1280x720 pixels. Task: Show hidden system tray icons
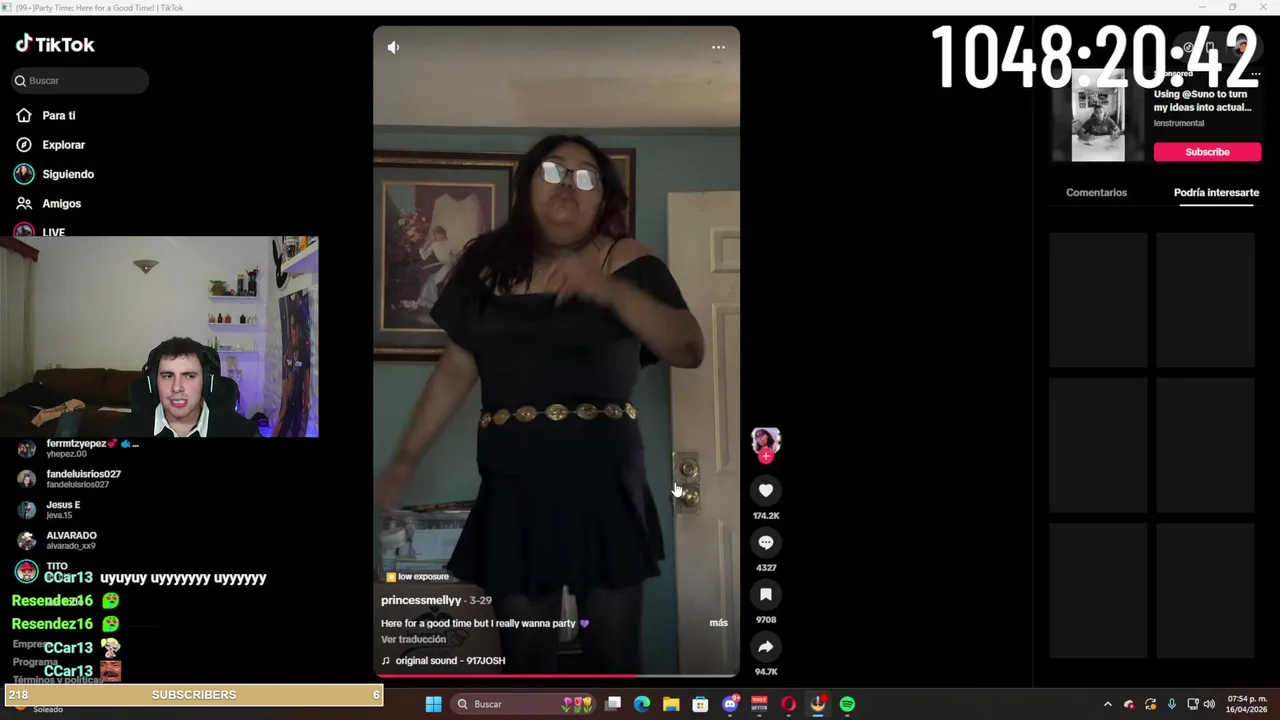(x=1107, y=704)
